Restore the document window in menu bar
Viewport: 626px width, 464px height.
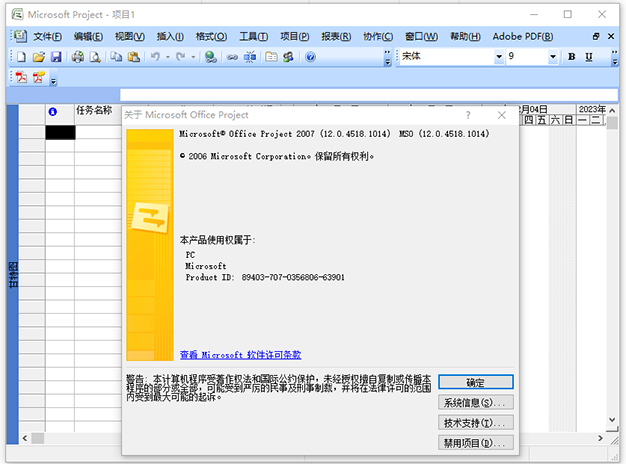596,36
